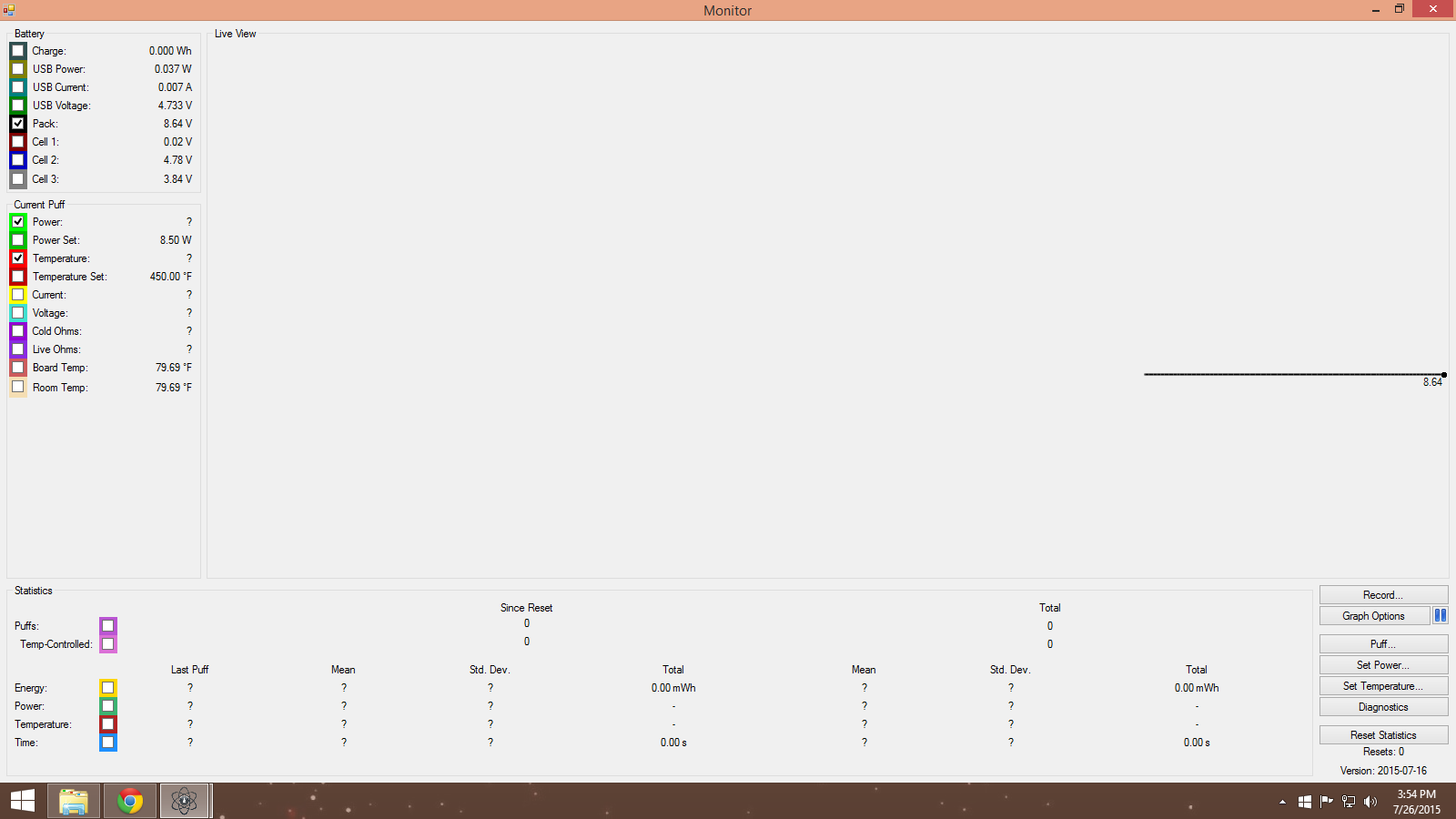Enable the USB Voltage checkbox
Viewport: 1456px width, 819px height.
(x=18, y=106)
